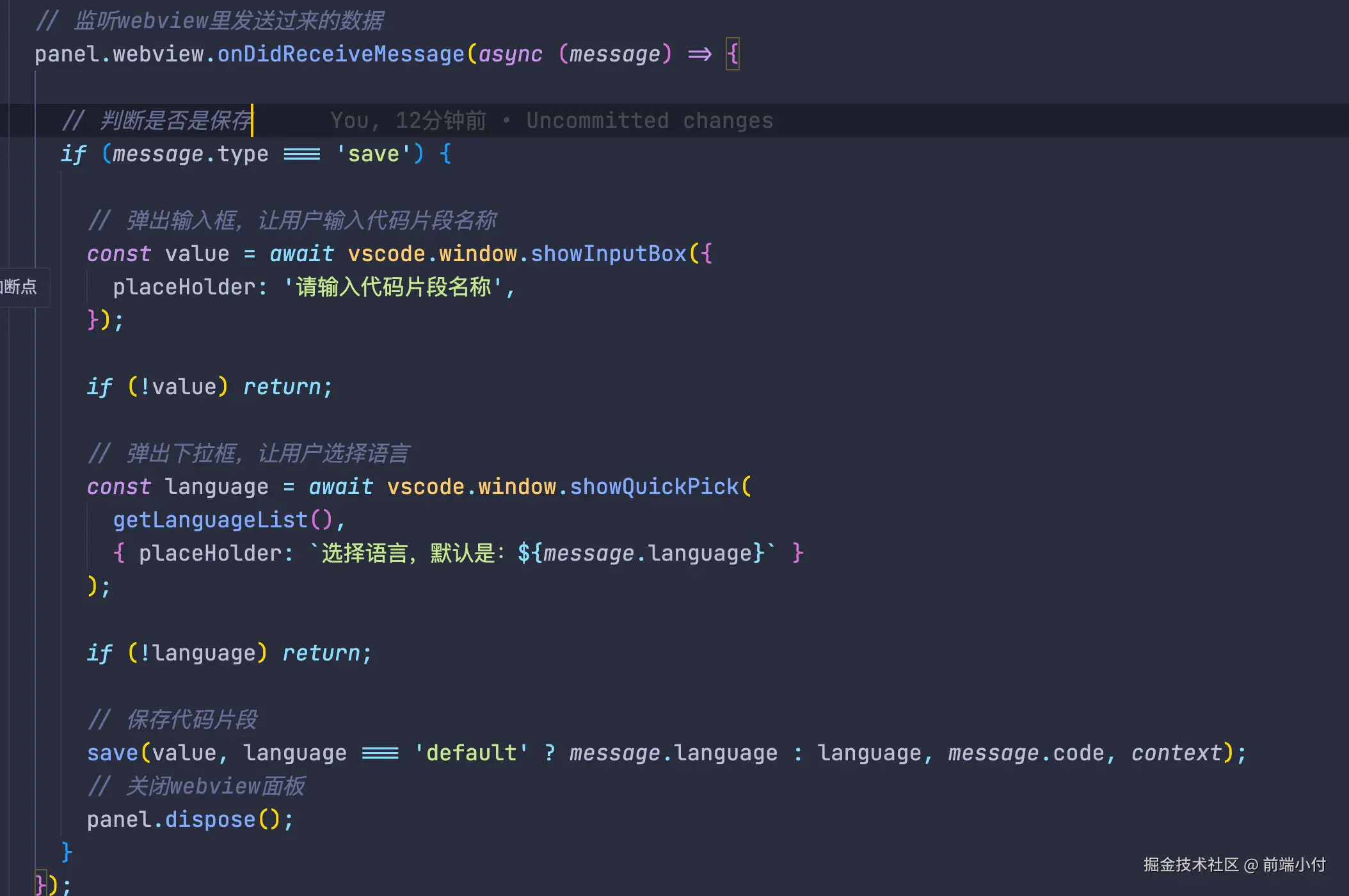Screen dimensions: 1349x896
Task: Click the Uncommitted changes blame annotation
Action: coord(649,121)
